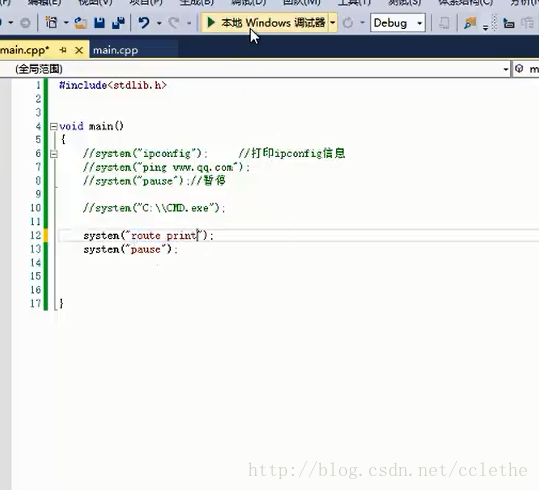Open the dropdown beside the refresh icon
Image resolution: width=539 pixels, height=490 pixels.
[x=362, y=23]
